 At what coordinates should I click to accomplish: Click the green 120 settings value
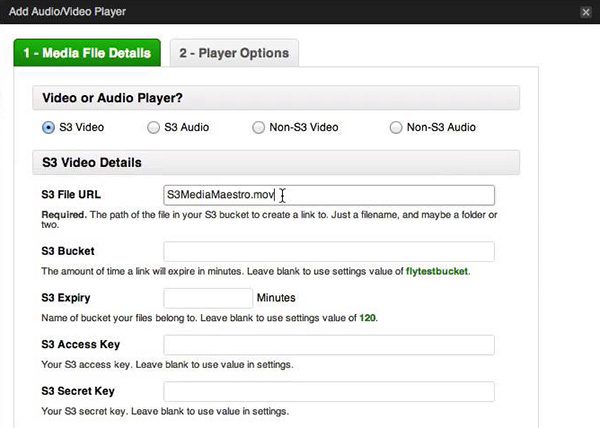click(367, 318)
